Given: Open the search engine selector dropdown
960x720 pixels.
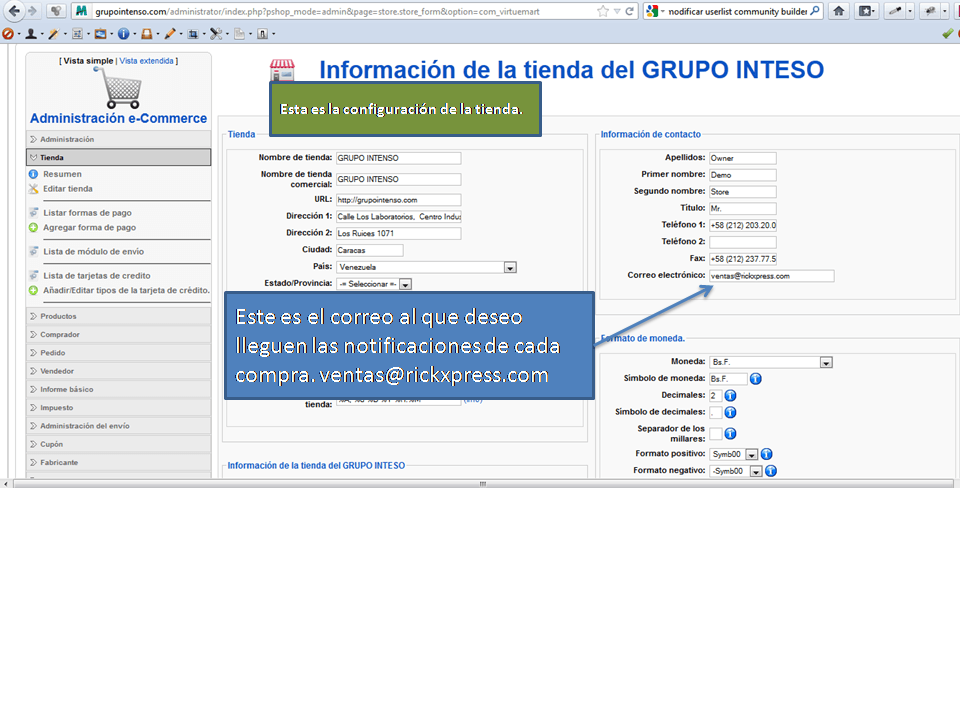Looking at the screenshot, I should pos(654,11).
